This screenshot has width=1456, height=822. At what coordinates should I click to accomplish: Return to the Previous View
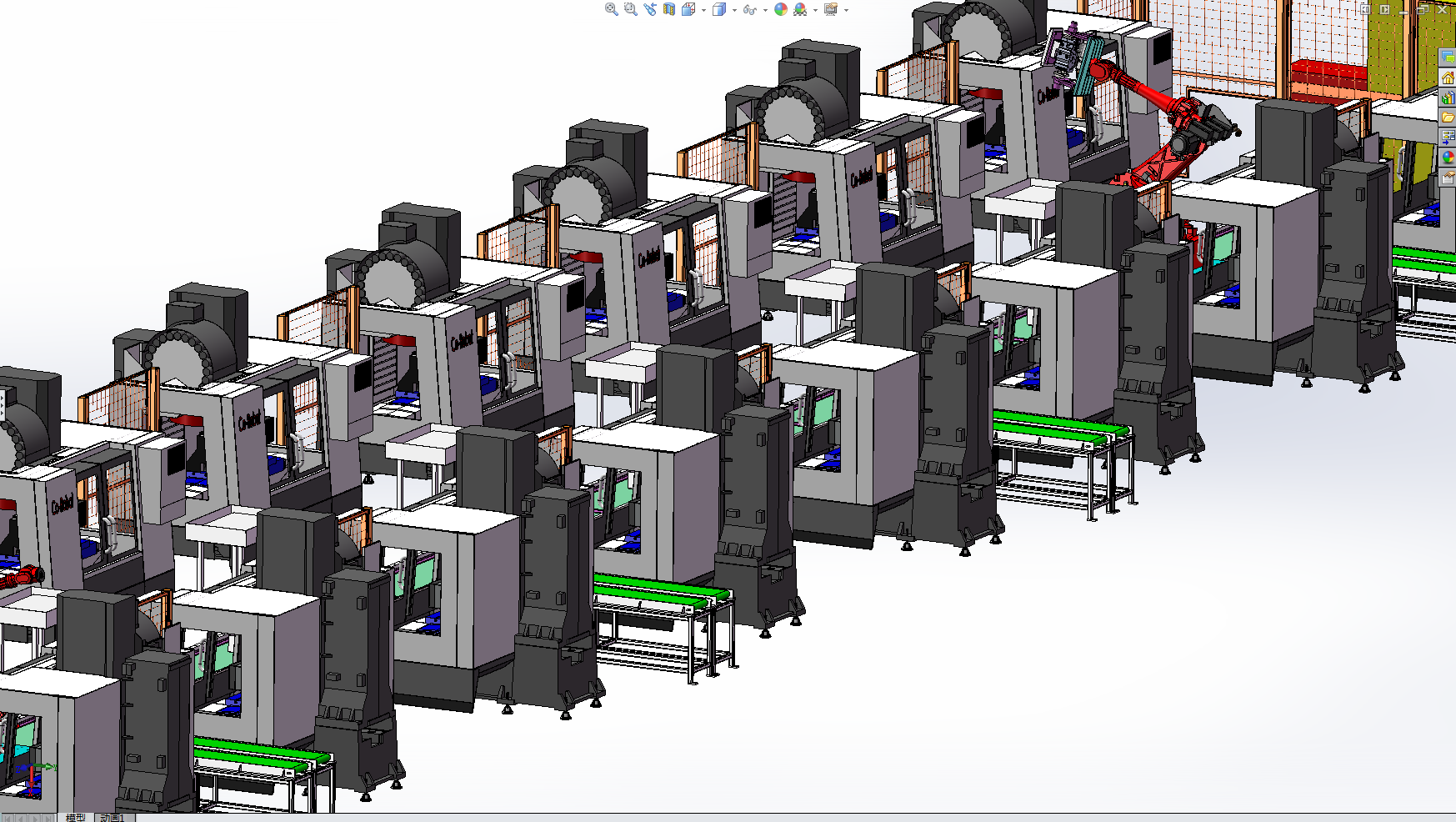(650, 9)
